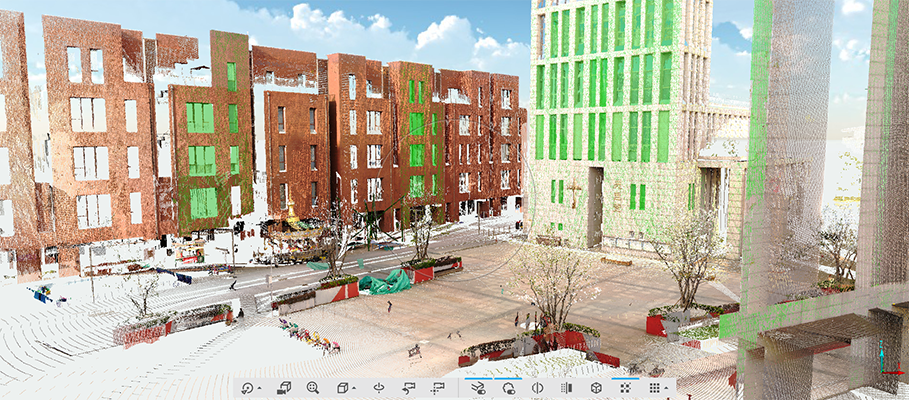The image size is (909, 400).
Task: Click the solid flag marker icon
Action: click(x=408, y=388)
